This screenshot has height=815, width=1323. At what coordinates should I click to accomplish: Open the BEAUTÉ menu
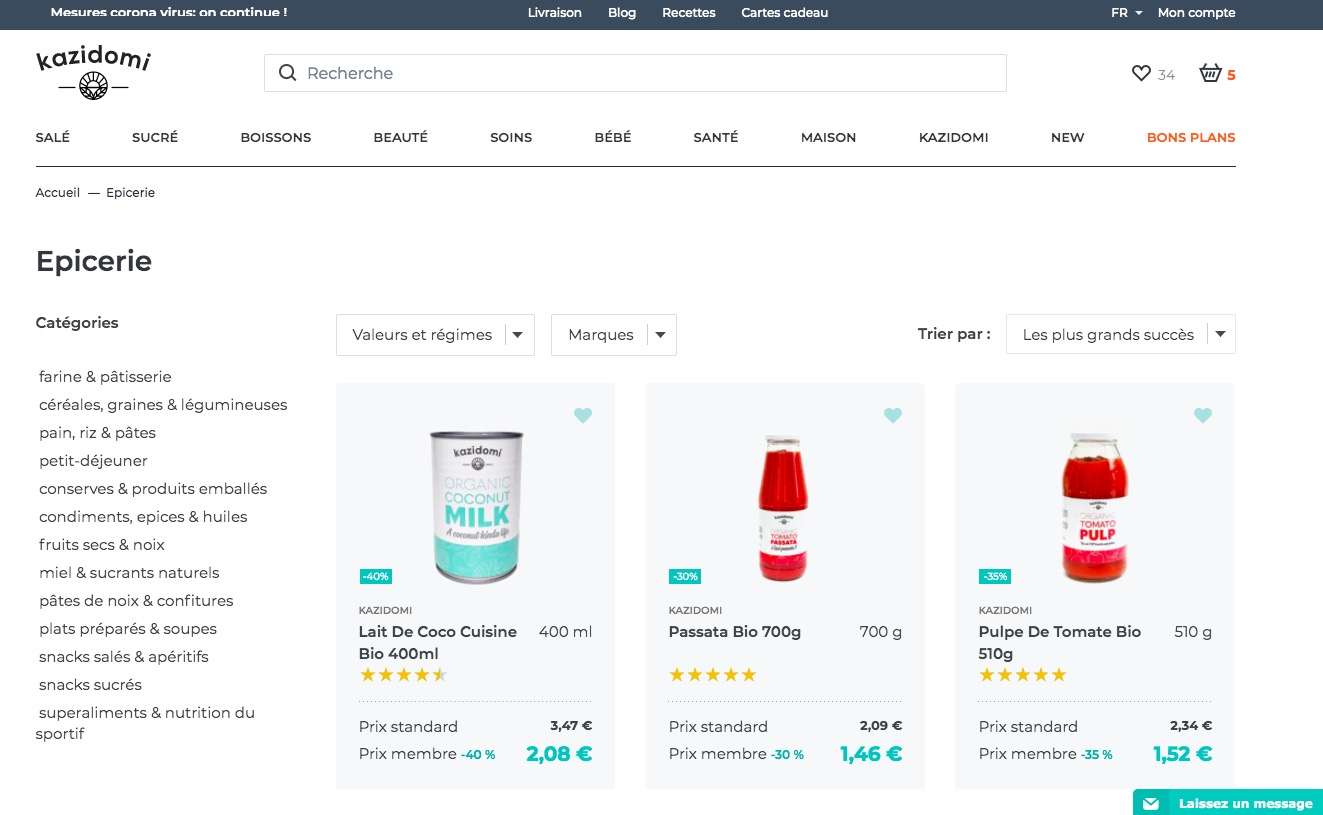[x=401, y=137]
